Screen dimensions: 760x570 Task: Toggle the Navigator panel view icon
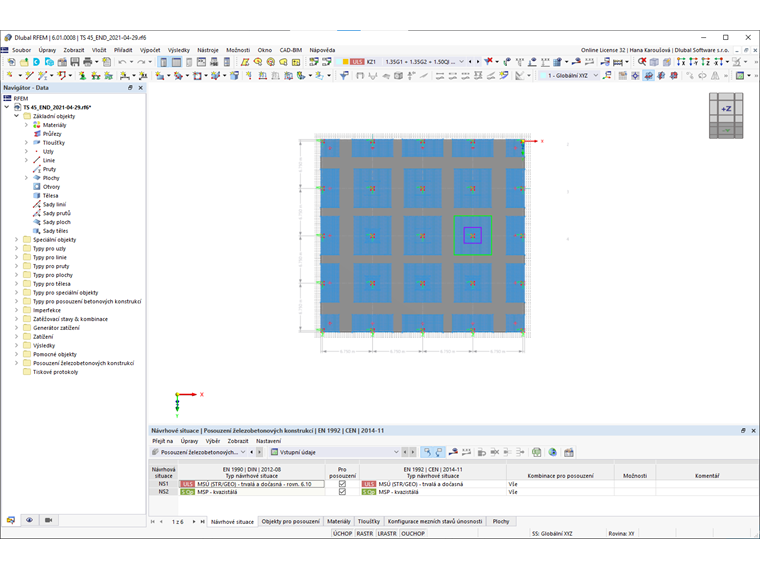[164, 62]
